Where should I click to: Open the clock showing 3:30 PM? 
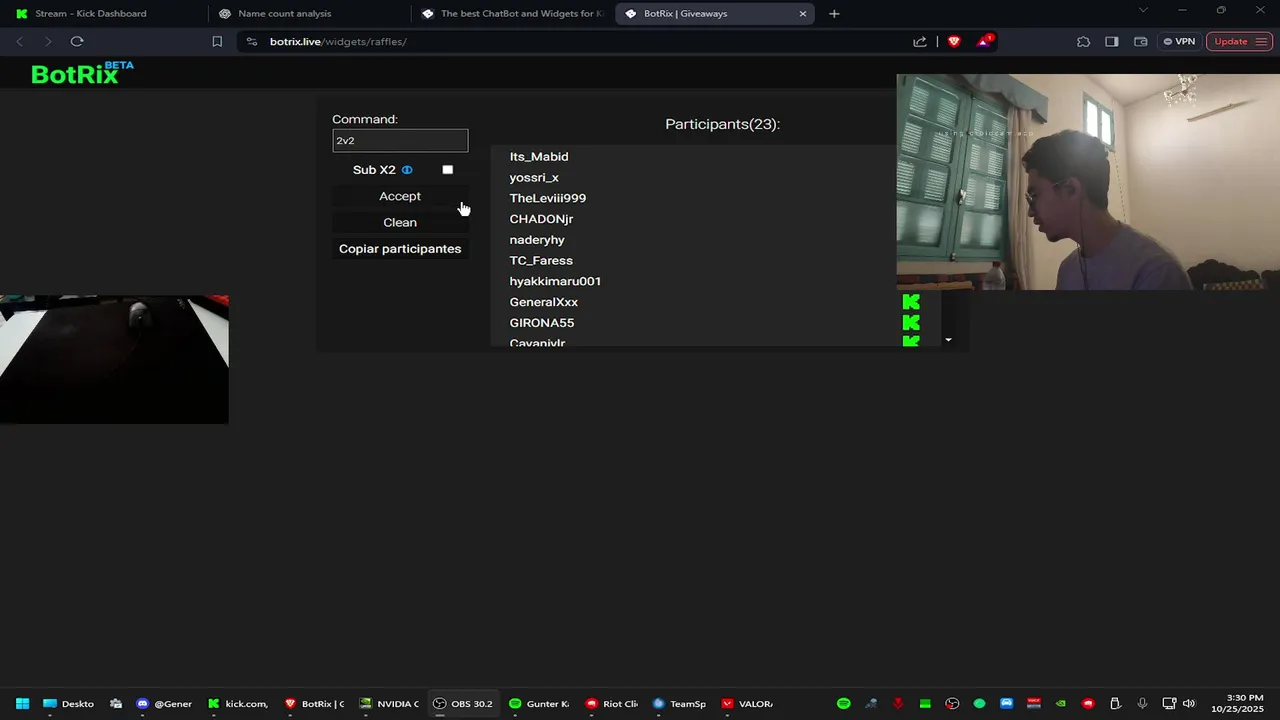tap(1237, 704)
